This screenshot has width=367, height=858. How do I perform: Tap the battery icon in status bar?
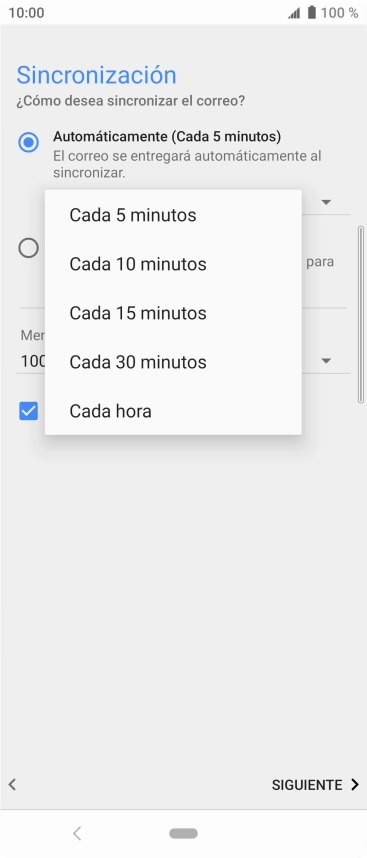point(312,13)
